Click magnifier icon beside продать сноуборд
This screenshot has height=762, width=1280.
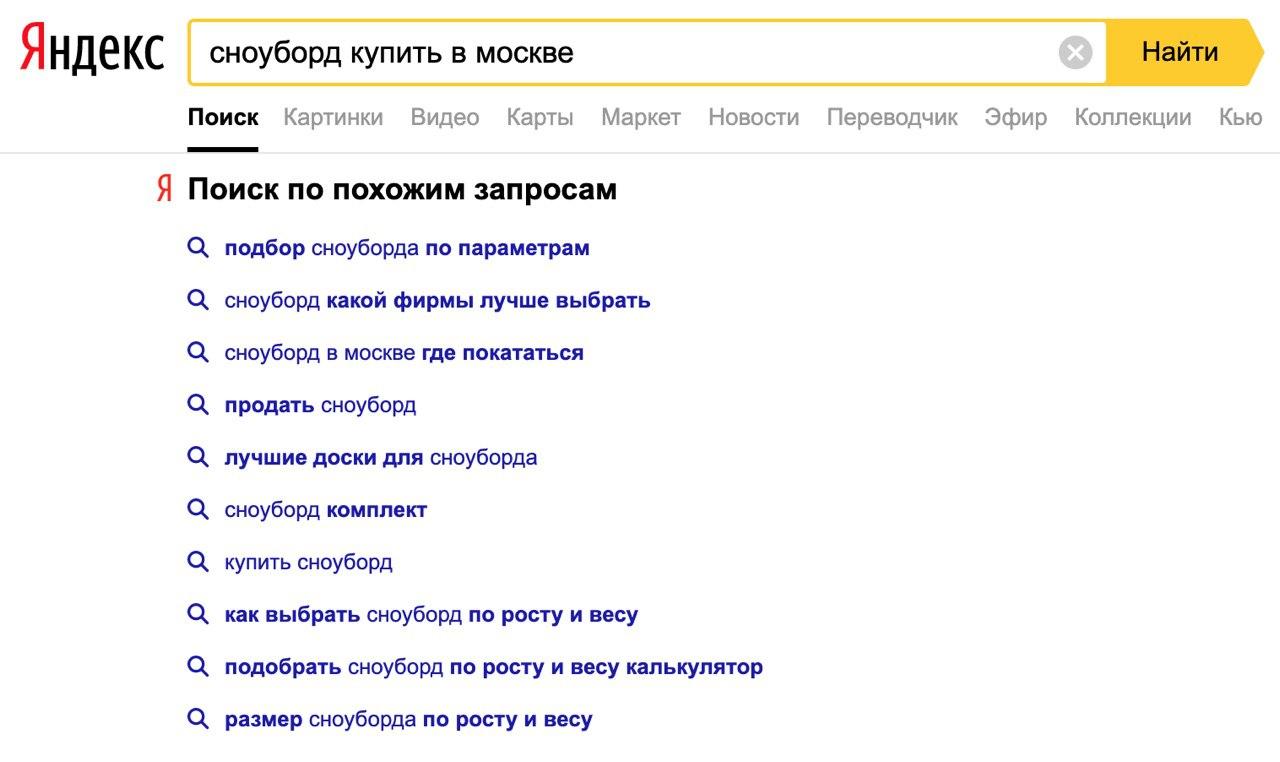[x=198, y=404]
